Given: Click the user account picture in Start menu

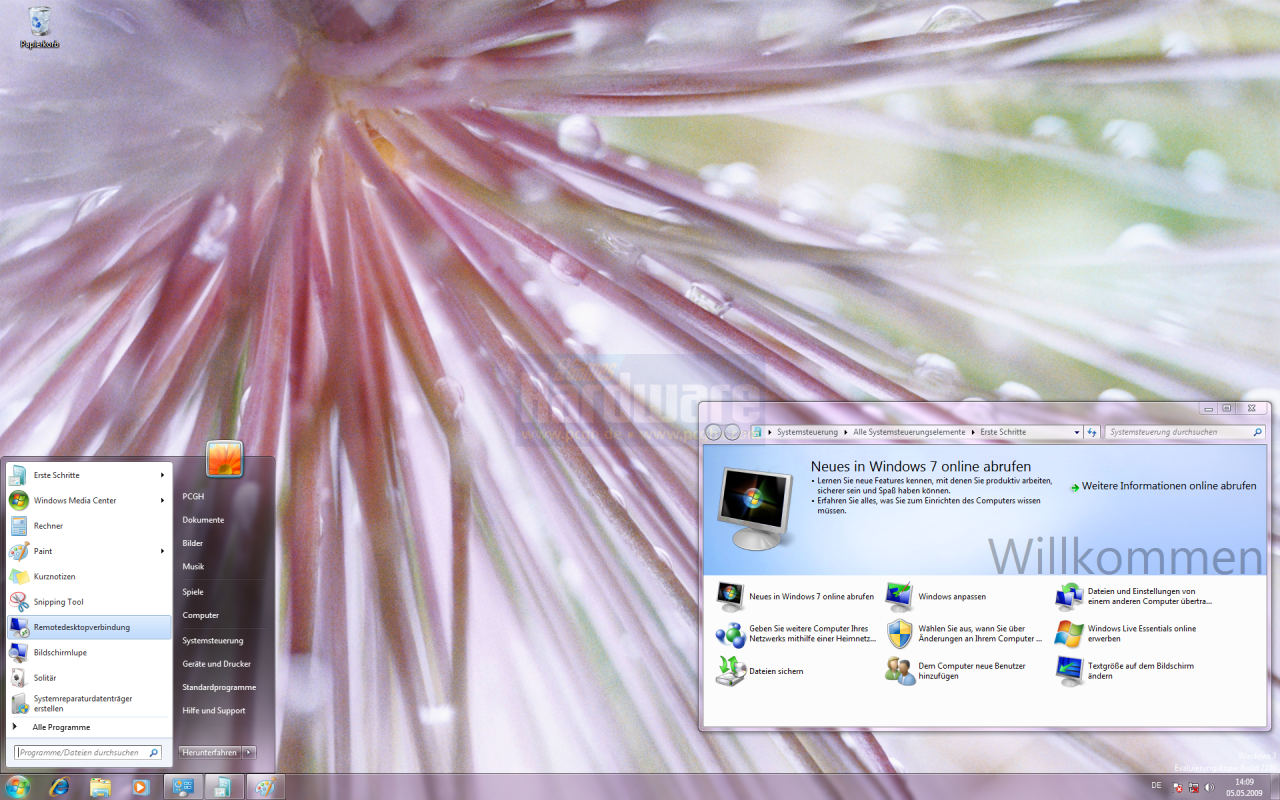Looking at the screenshot, I should click(x=224, y=459).
